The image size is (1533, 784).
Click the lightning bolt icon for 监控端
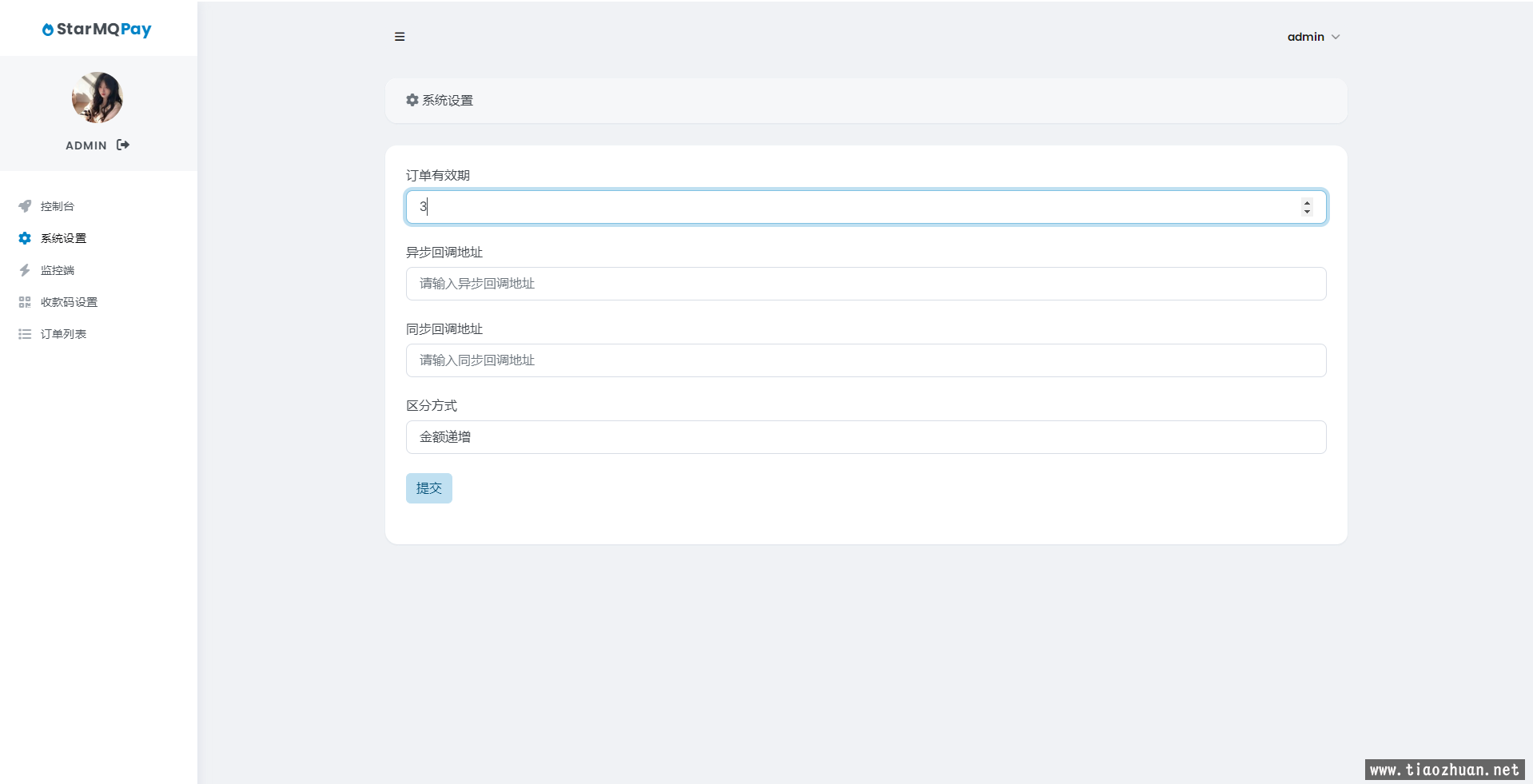click(25, 270)
